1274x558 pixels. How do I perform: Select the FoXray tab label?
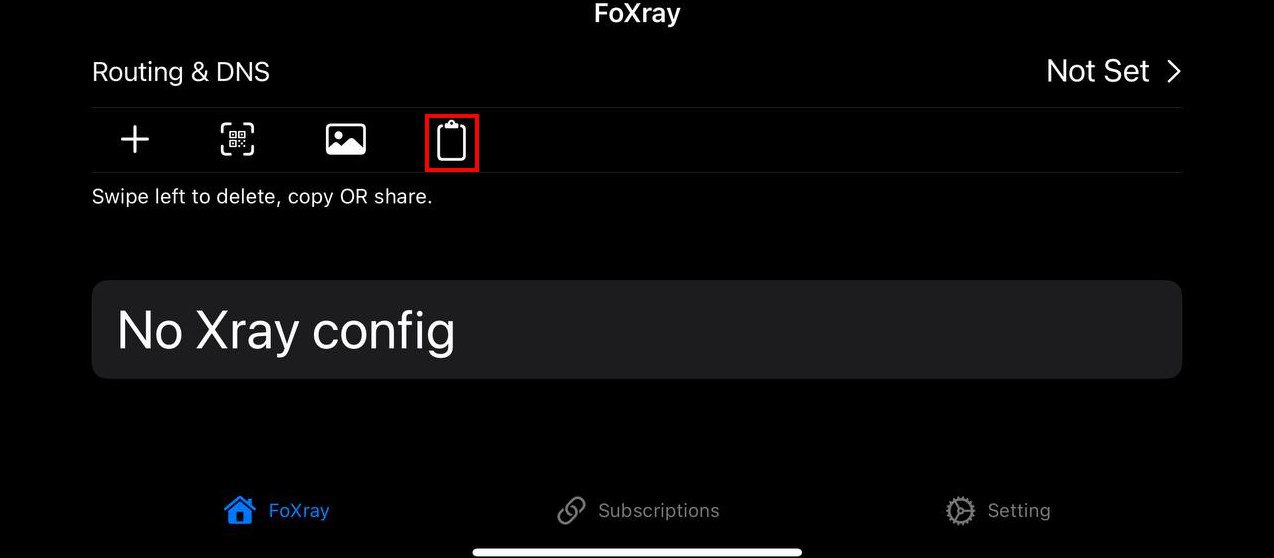point(299,511)
